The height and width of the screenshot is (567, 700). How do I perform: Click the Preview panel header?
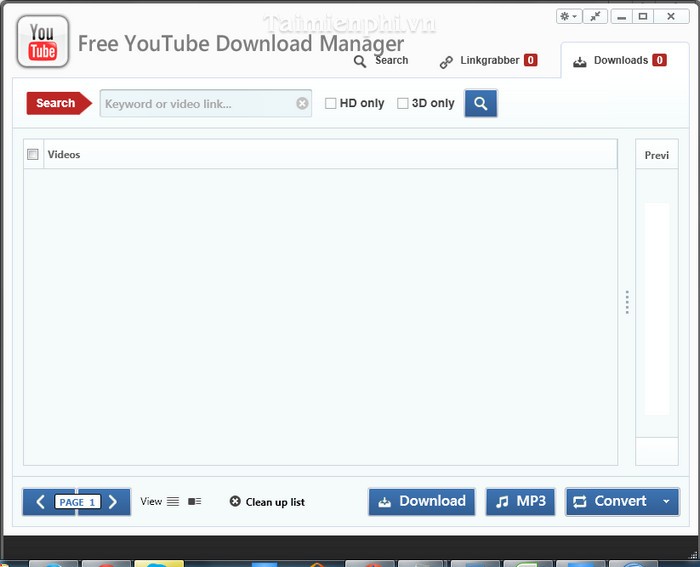tap(657, 155)
